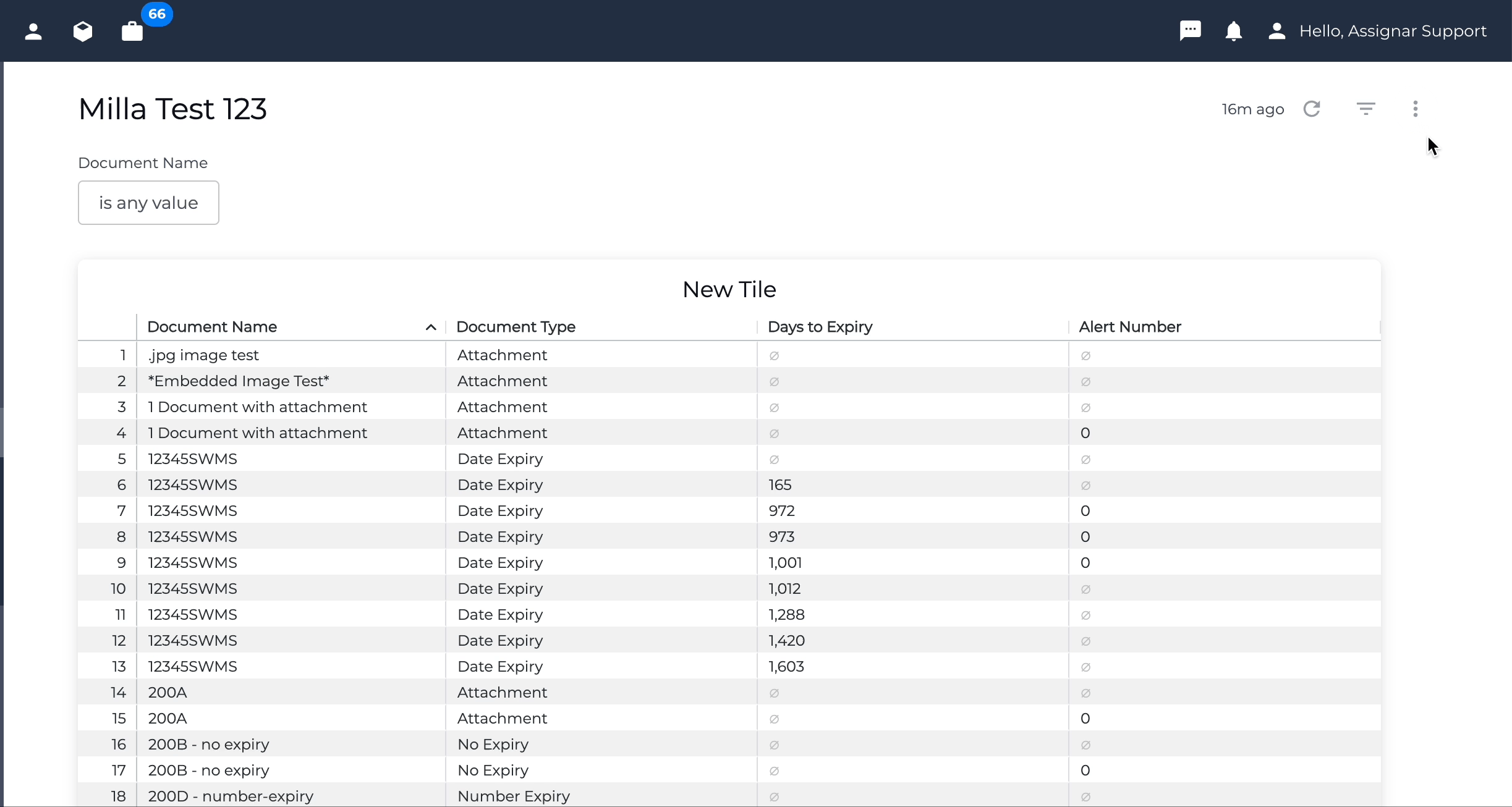
Task: Click the Days to Expiry value 973
Action: point(781,536)
